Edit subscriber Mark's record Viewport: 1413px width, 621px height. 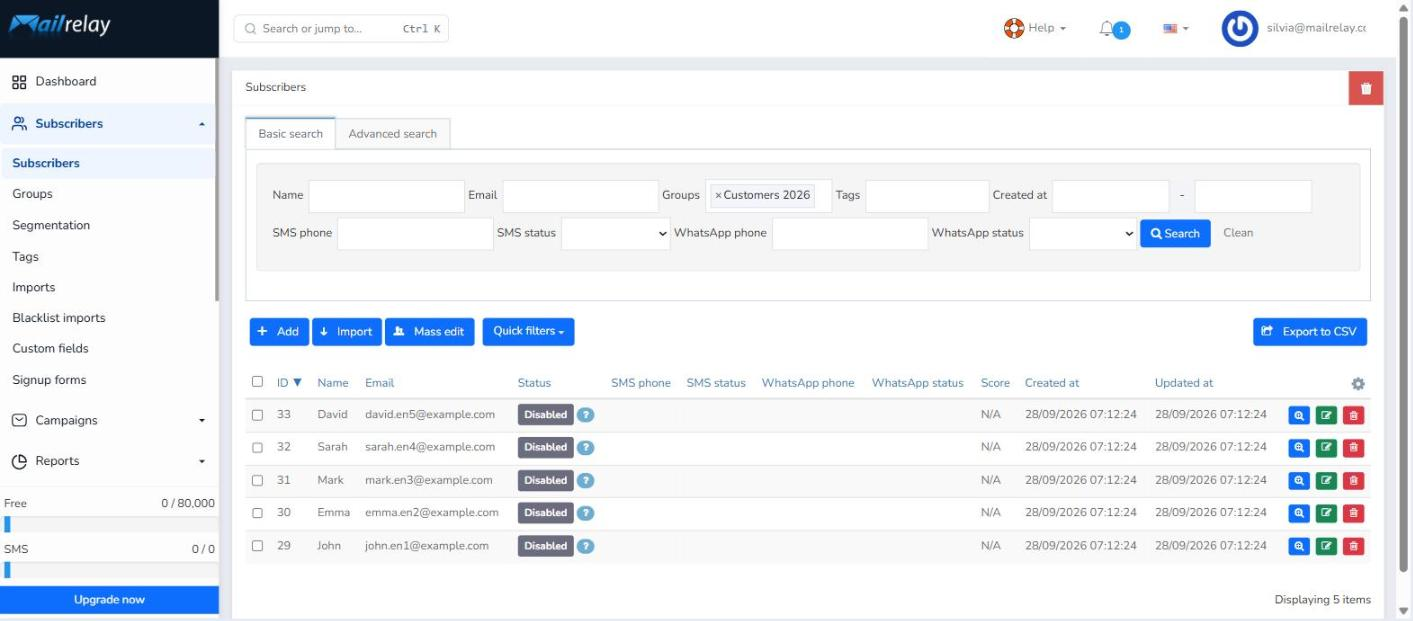[1327, 481]
